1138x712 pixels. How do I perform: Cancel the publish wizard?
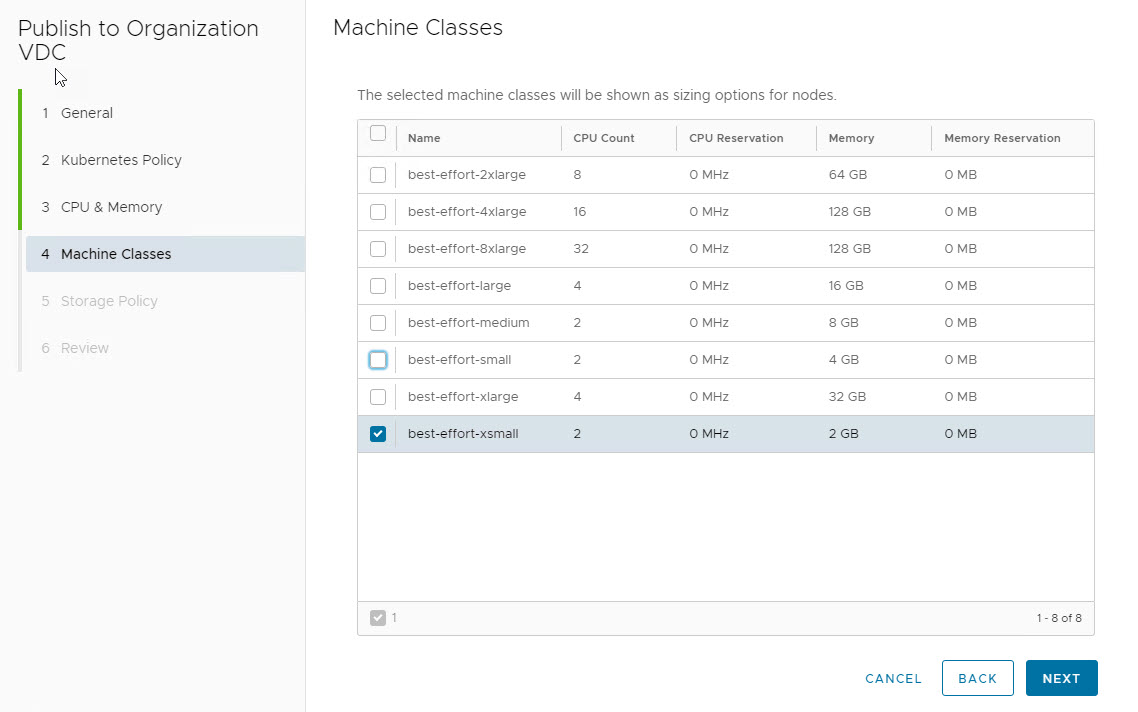pos(893,678)
